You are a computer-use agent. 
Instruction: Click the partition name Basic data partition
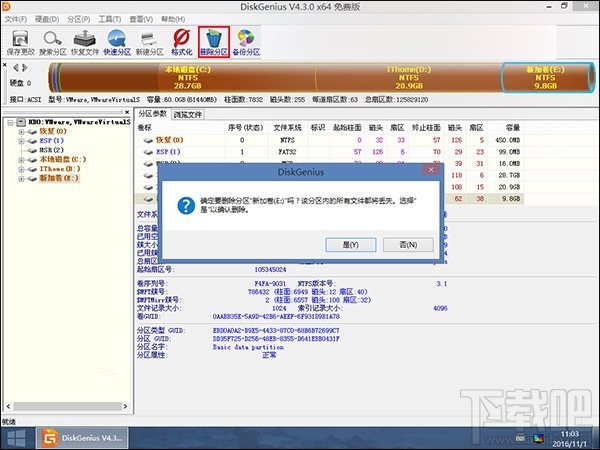248,347
